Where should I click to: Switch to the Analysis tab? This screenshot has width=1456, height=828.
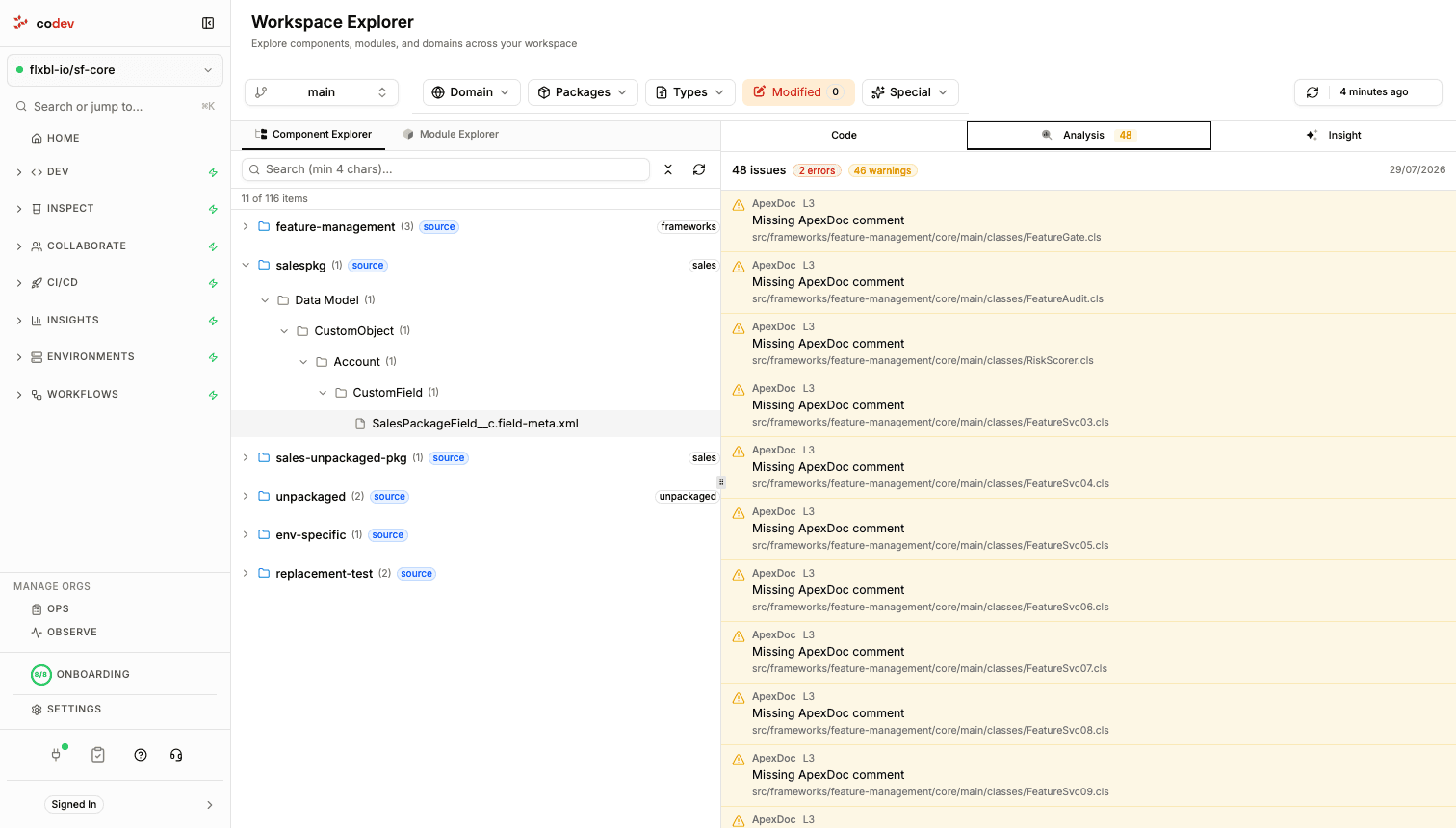pos(1089,136)
